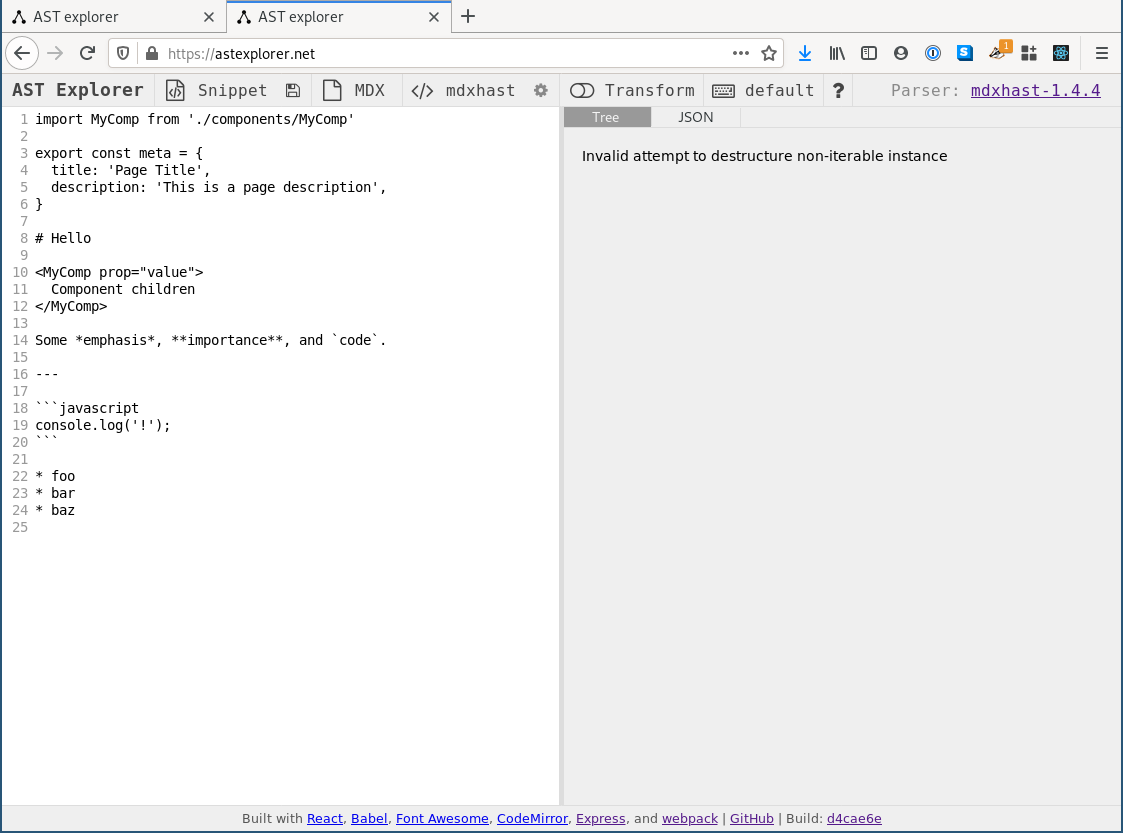Open the Babel footer link

coord(369,819)
